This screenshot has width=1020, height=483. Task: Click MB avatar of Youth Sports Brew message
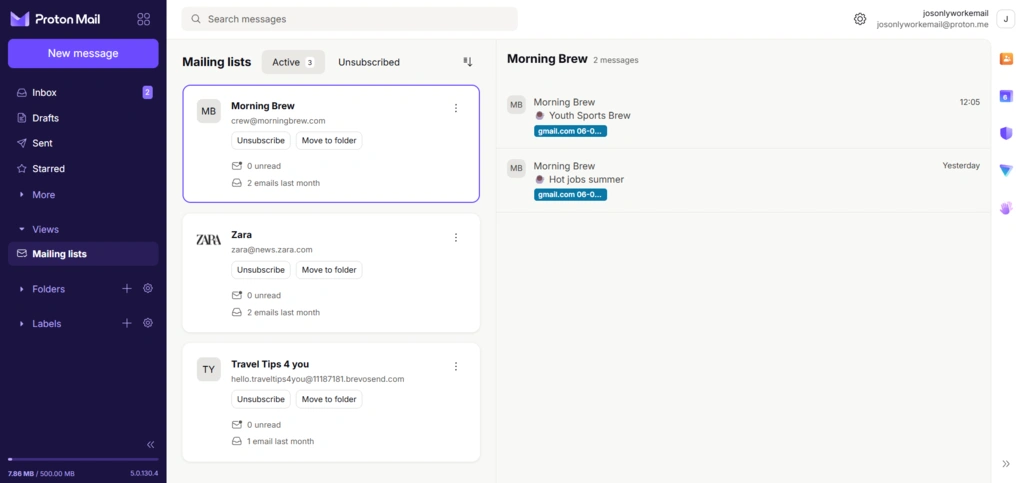point(517,105)
